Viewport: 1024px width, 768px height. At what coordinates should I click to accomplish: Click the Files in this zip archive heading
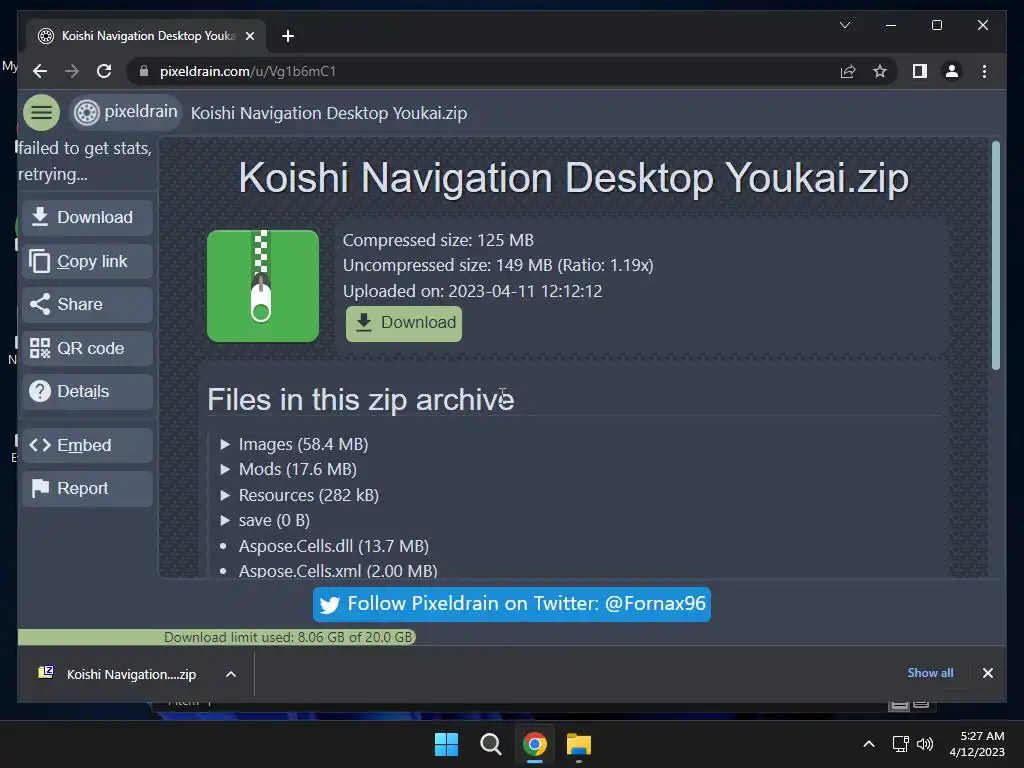[x=360, y=400]
